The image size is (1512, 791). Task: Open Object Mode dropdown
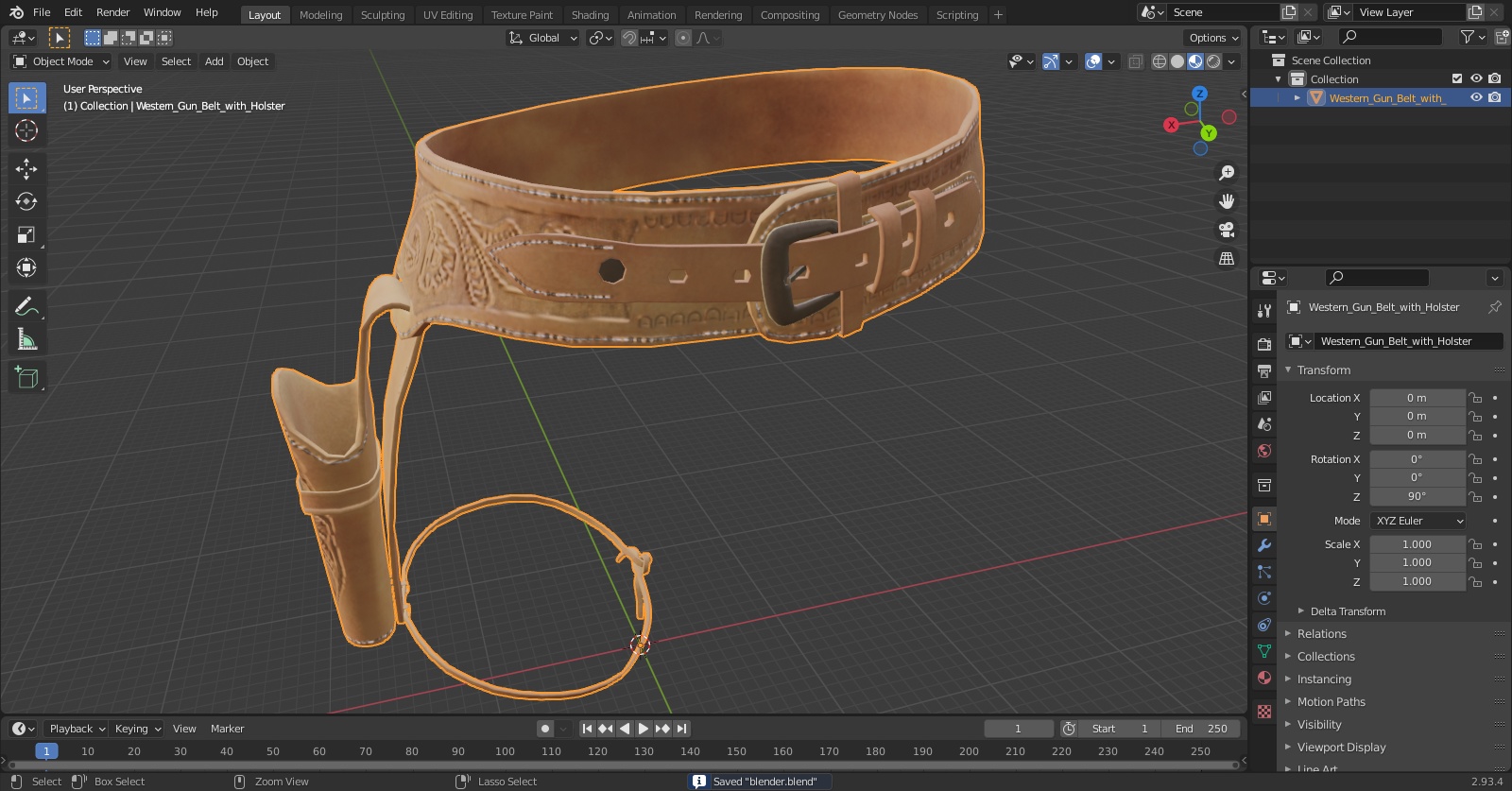[61, 61]
